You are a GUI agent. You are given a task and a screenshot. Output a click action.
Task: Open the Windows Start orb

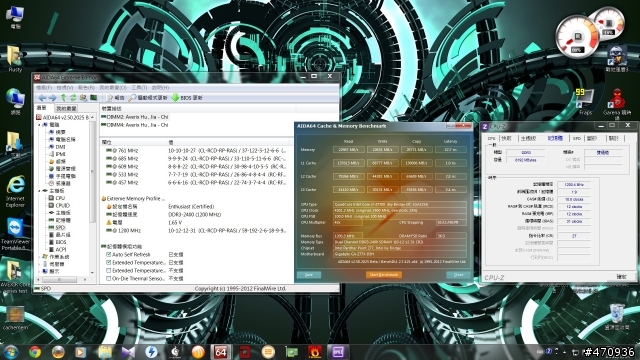11,352
